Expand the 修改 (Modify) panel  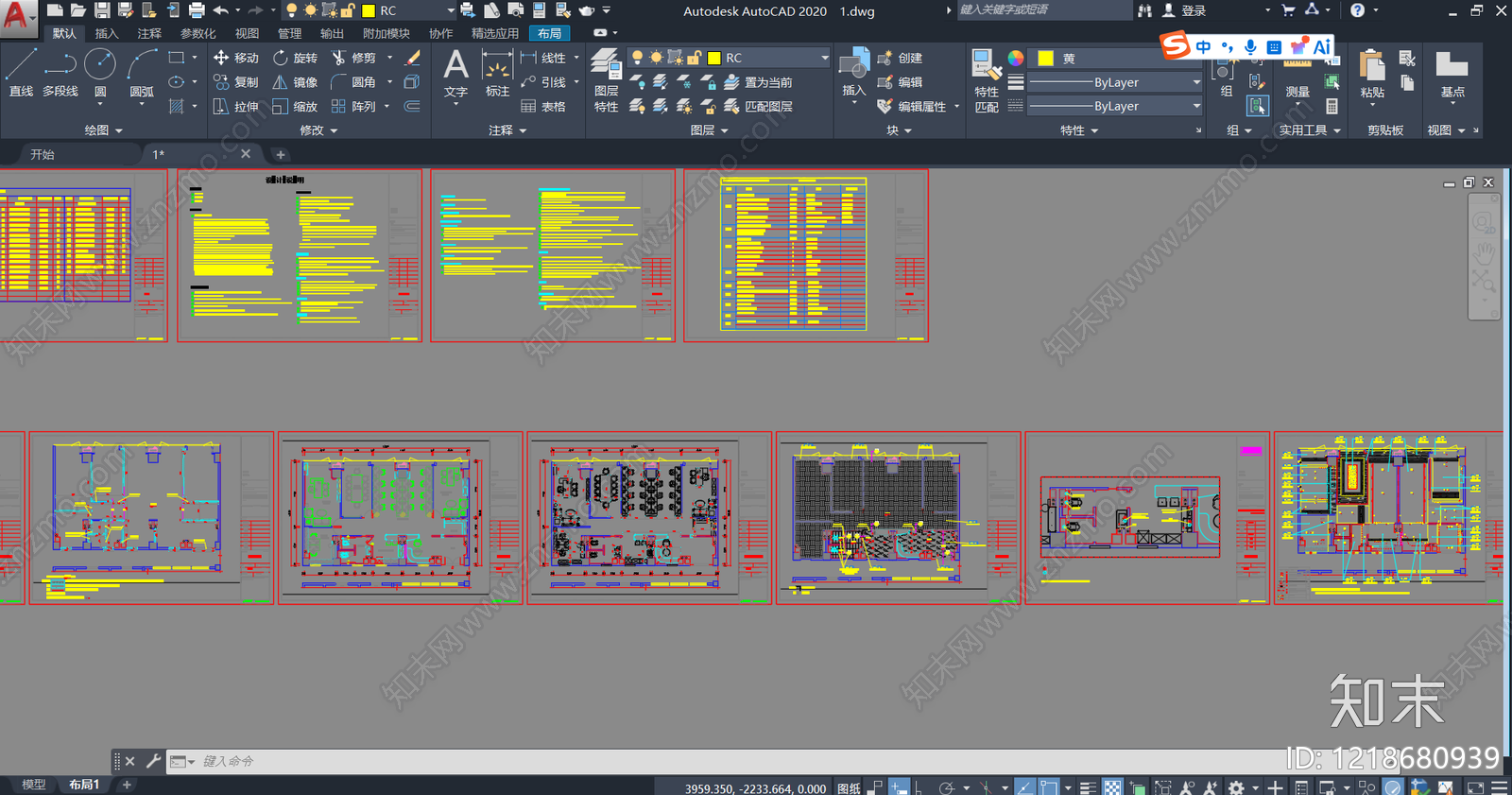pyautogui.click(x=318, y=130)
